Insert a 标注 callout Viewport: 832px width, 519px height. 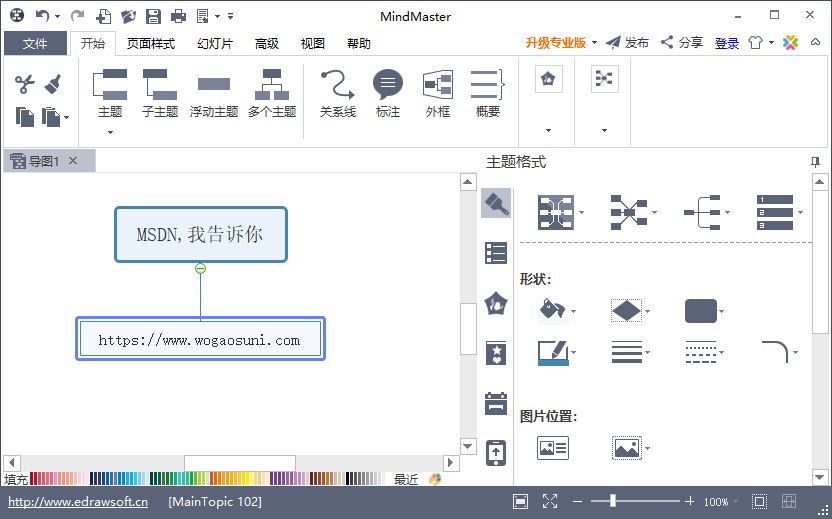click(388, 93)
